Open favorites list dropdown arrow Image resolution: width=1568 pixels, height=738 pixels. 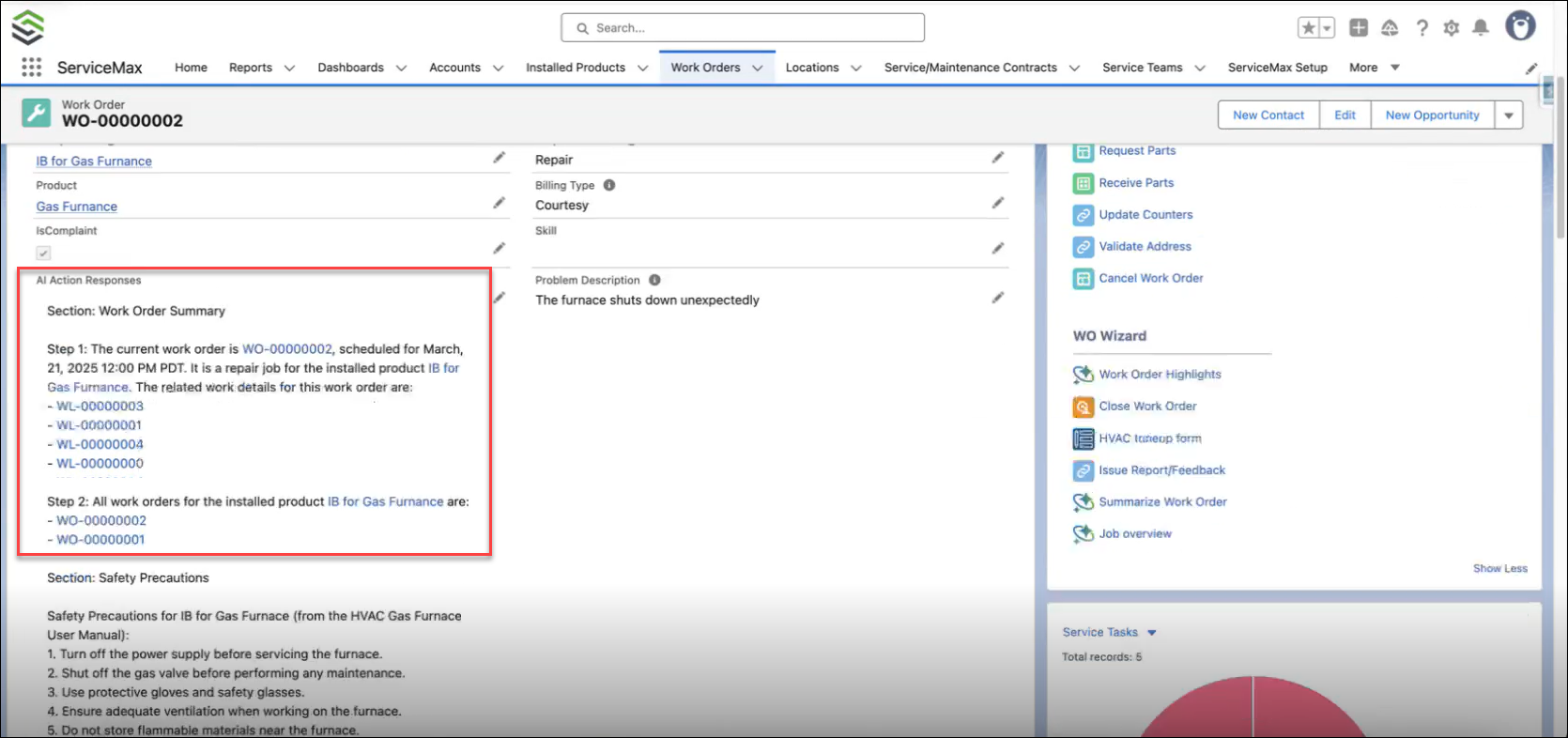coord(1327,28)
